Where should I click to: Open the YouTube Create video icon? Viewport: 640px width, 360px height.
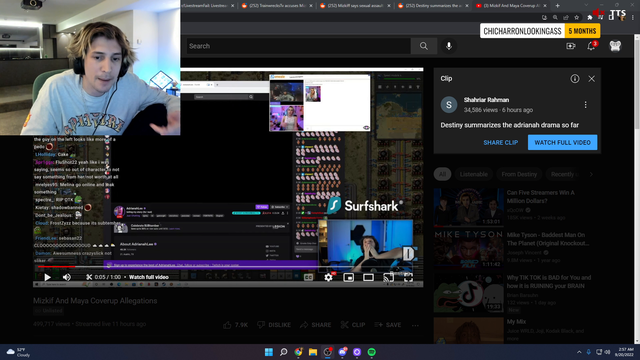click(571, 46)
